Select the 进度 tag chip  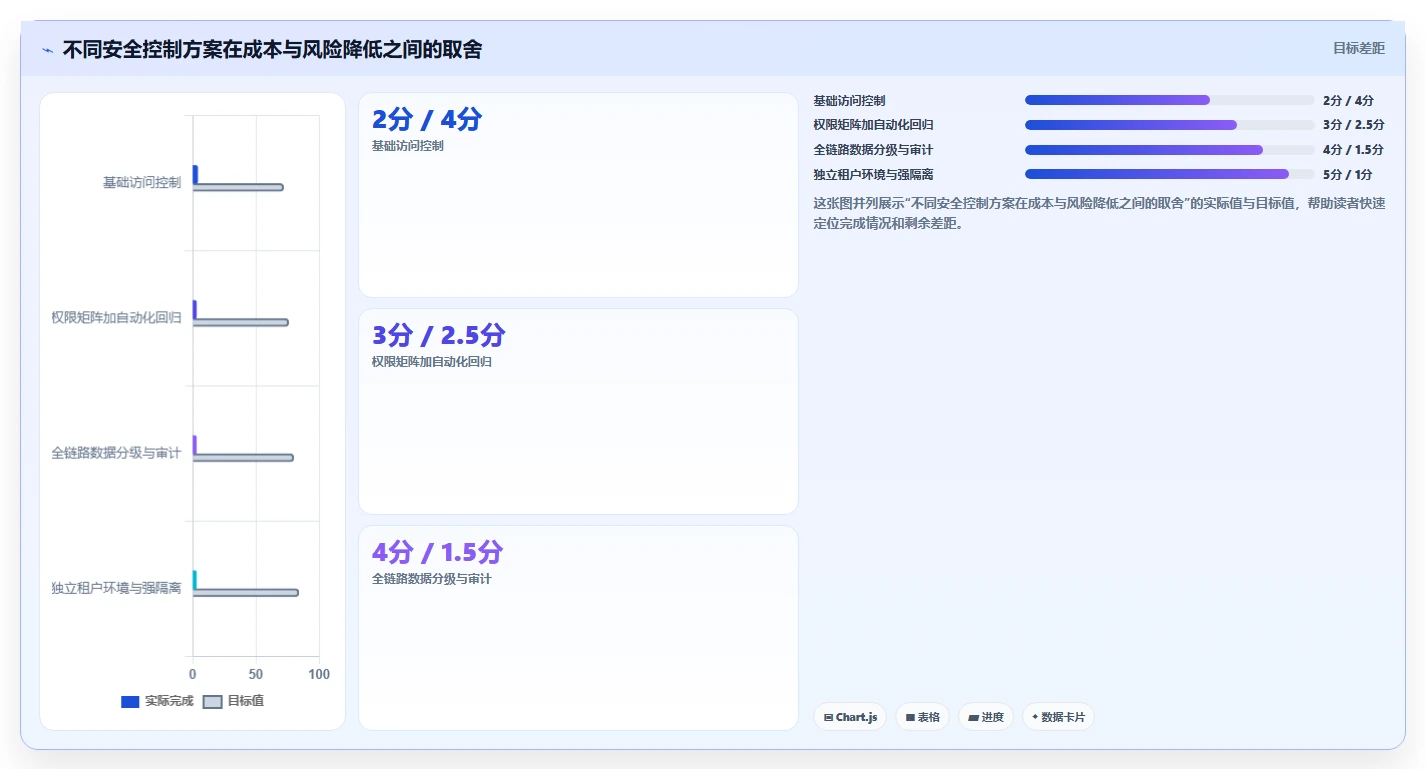click(985, 717)
